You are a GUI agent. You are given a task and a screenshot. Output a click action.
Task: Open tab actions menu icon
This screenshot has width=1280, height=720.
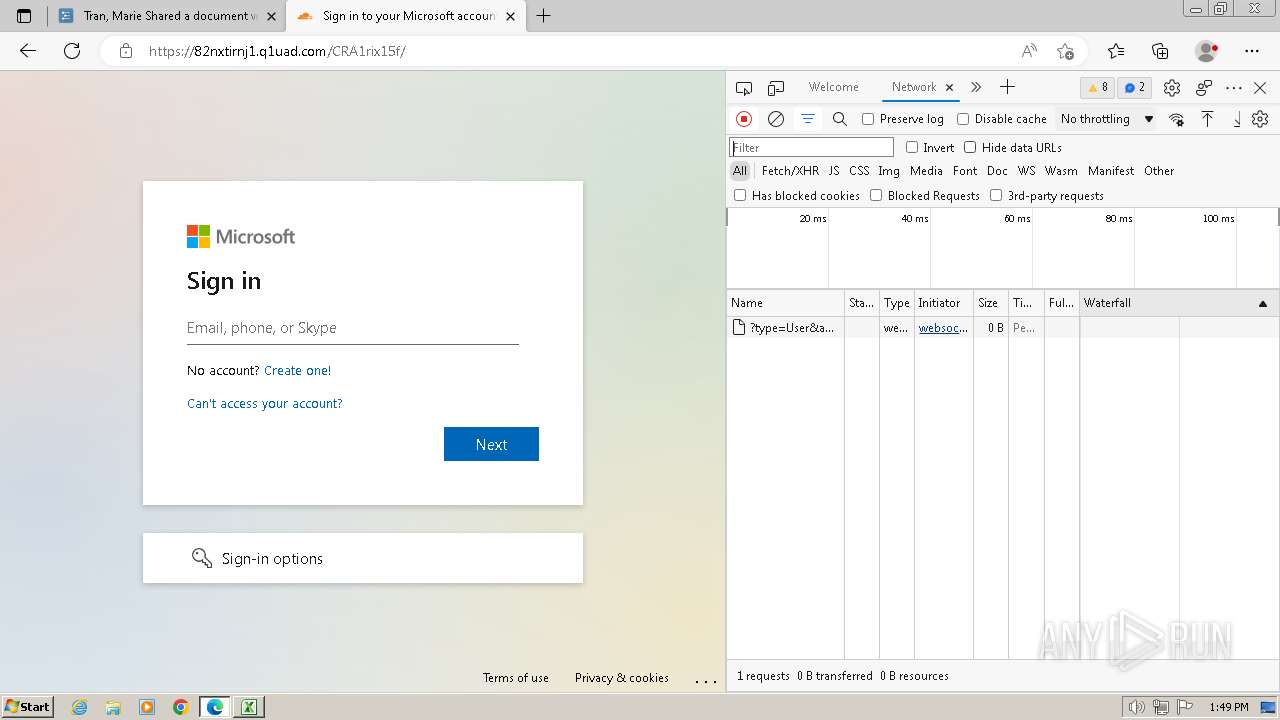point(24,16)
